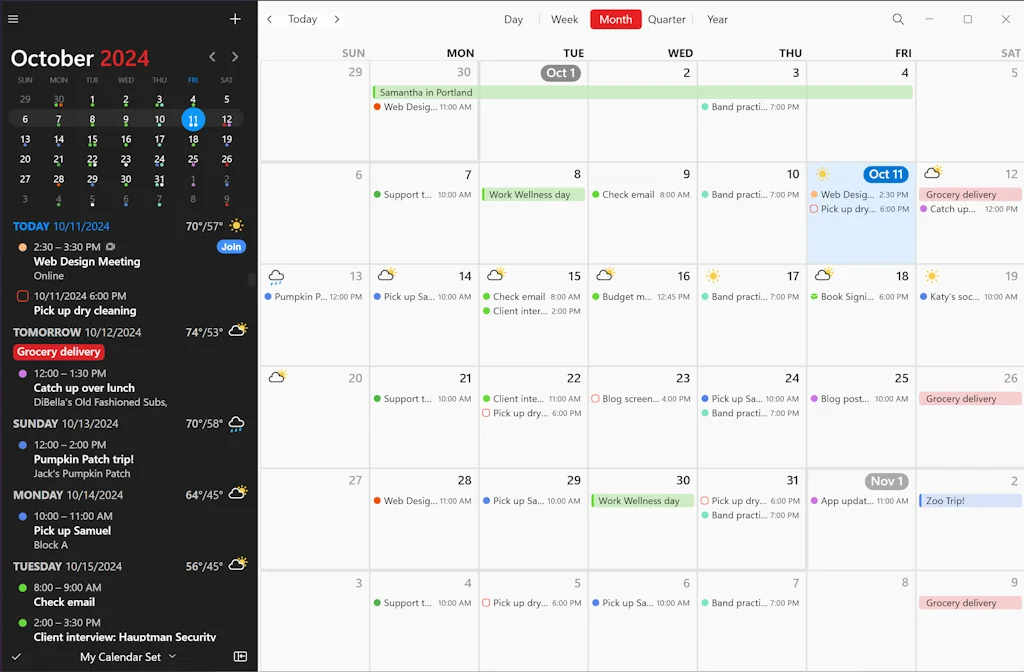Switch to the Quarter view tab
The height and width of the screenshot is (672, 1024).
point(666,19)
